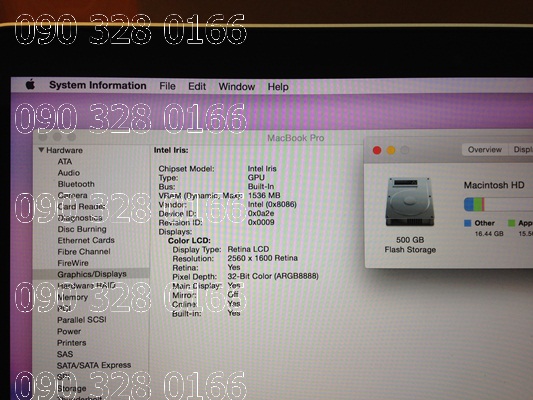Open the Edit menu
Viewport: 533px width, 400px height.
pyautogui.click(x=197, y=86)
